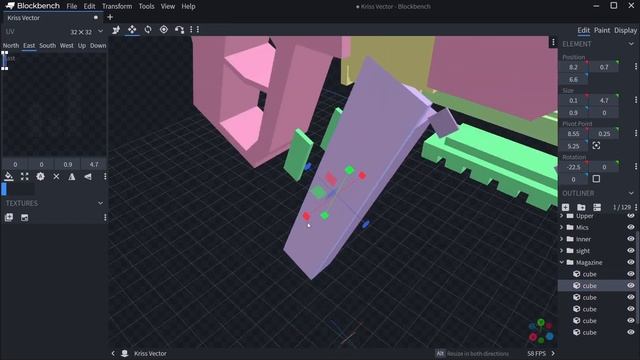Viewport: 640px width, 360px height.
Task: Click the Rotation X field -22.5
Action: [x=573, y=167]
